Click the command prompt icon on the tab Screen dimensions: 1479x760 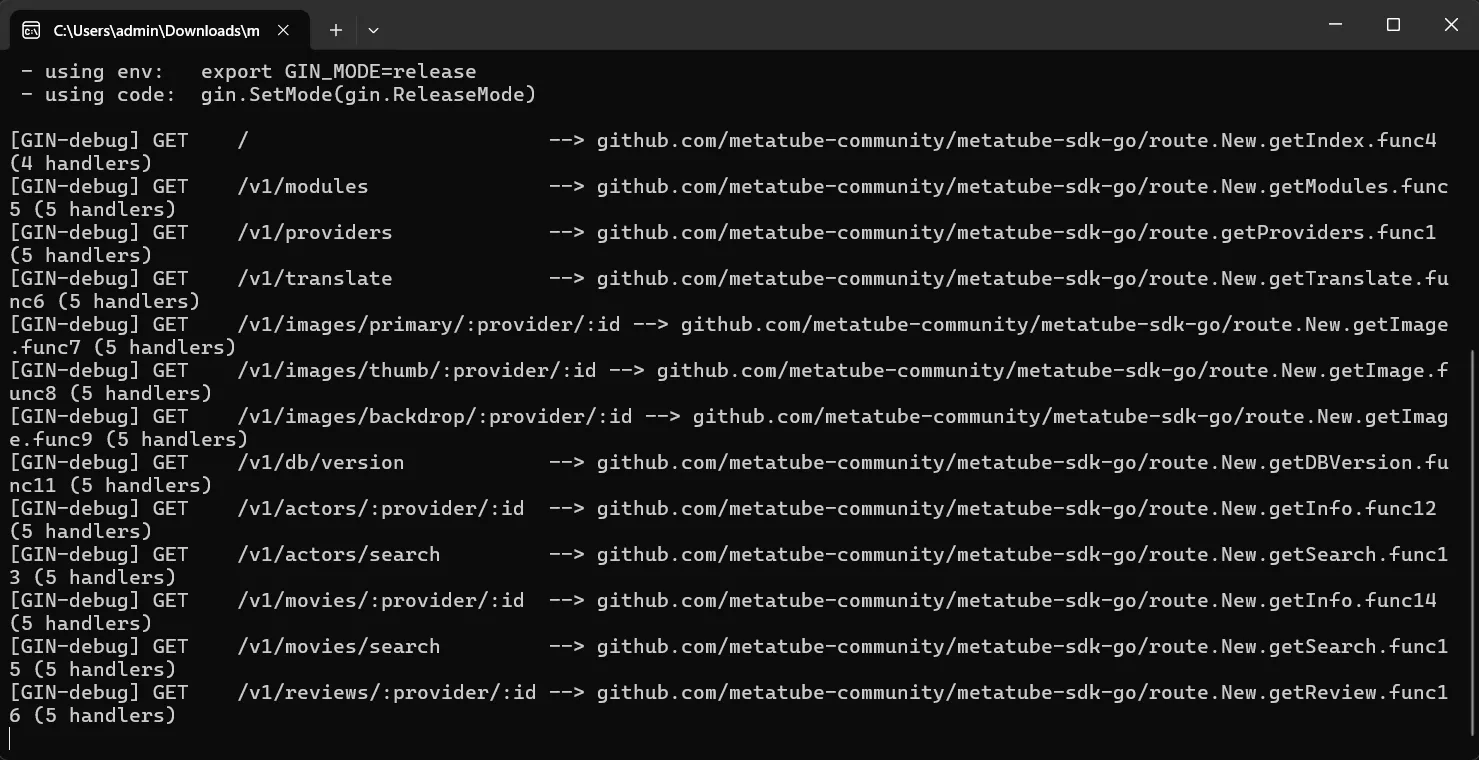click(x=31, y=30)
